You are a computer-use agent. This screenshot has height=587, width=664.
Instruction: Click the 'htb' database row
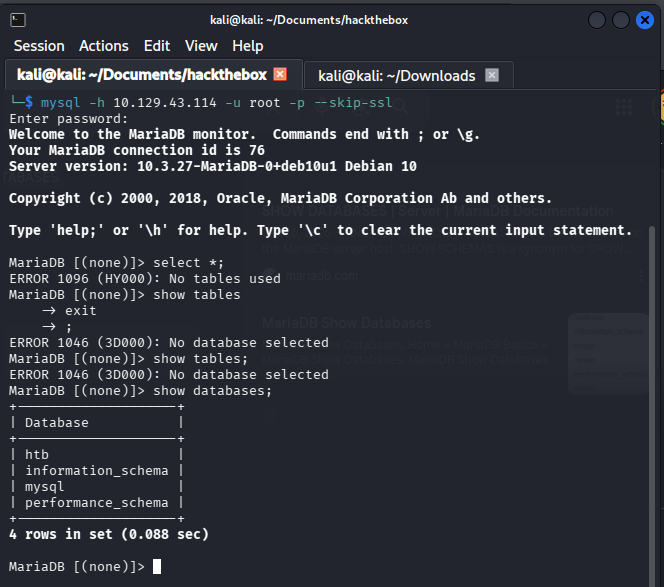pyautogui.click(x=97, y=454)
